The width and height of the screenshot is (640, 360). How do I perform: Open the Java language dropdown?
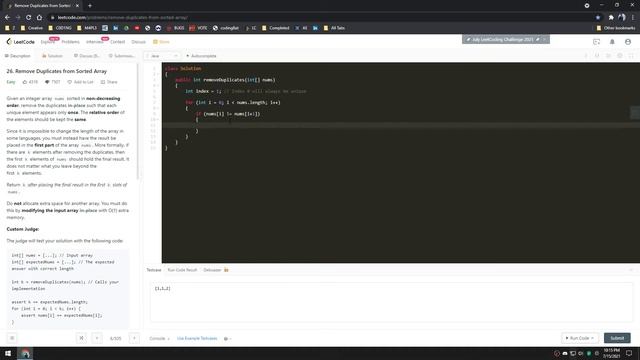click(x=162, y=56)
